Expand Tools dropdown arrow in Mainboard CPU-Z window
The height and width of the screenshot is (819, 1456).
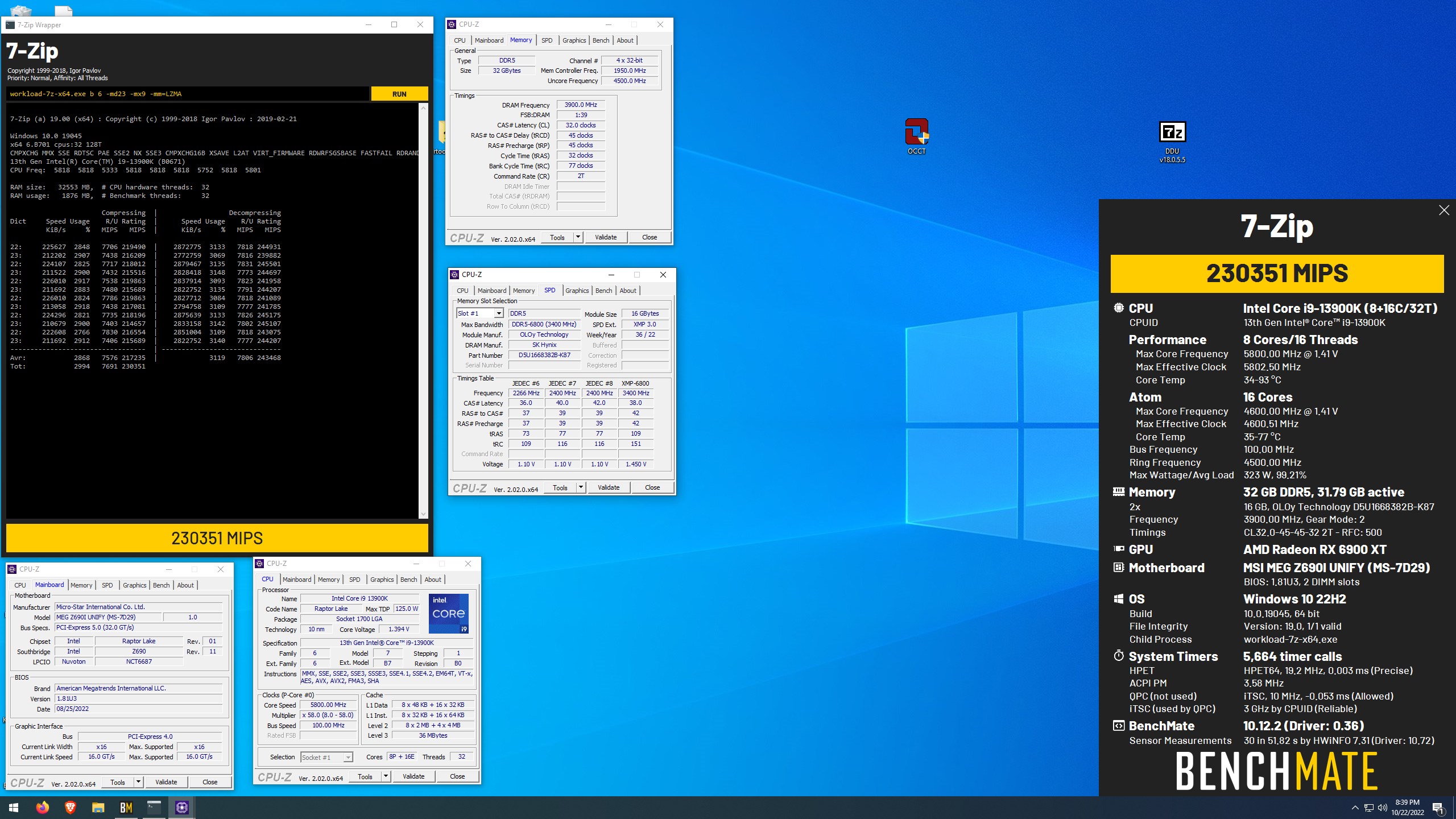tap(138, 782)
